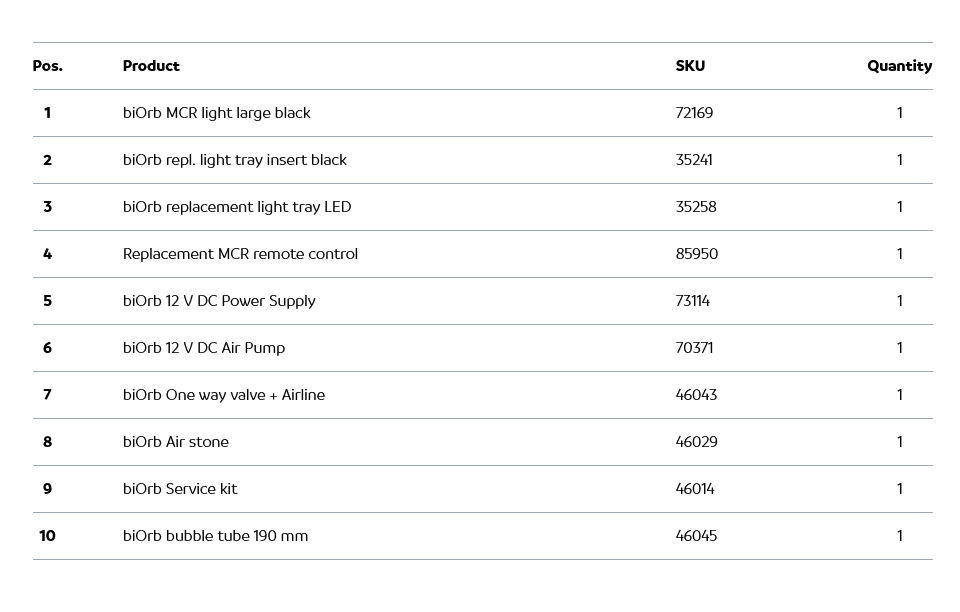Screen dimensions: 960x612
Task: Open biOrb bubble tube 190 mm
Action: tap(215, 536)
